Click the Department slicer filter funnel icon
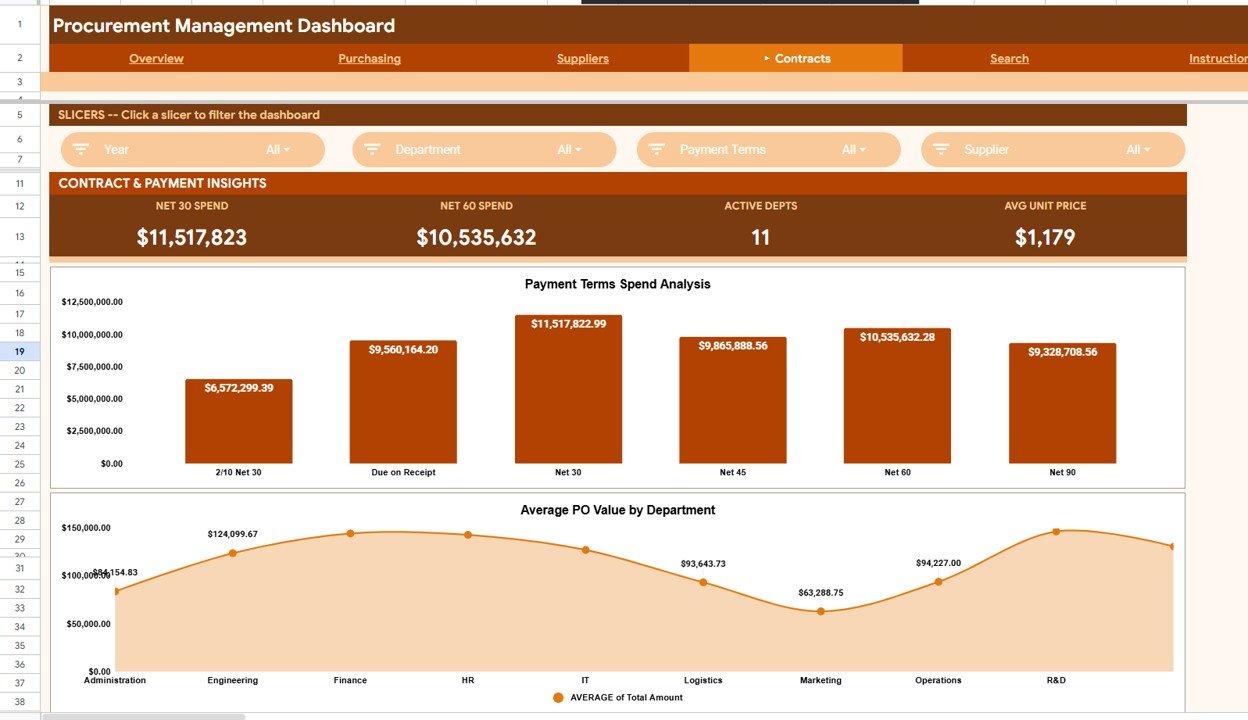Image resolution: width=1248 pixels, height=720 pixels. pyautogui.click(x=371, y=149)
